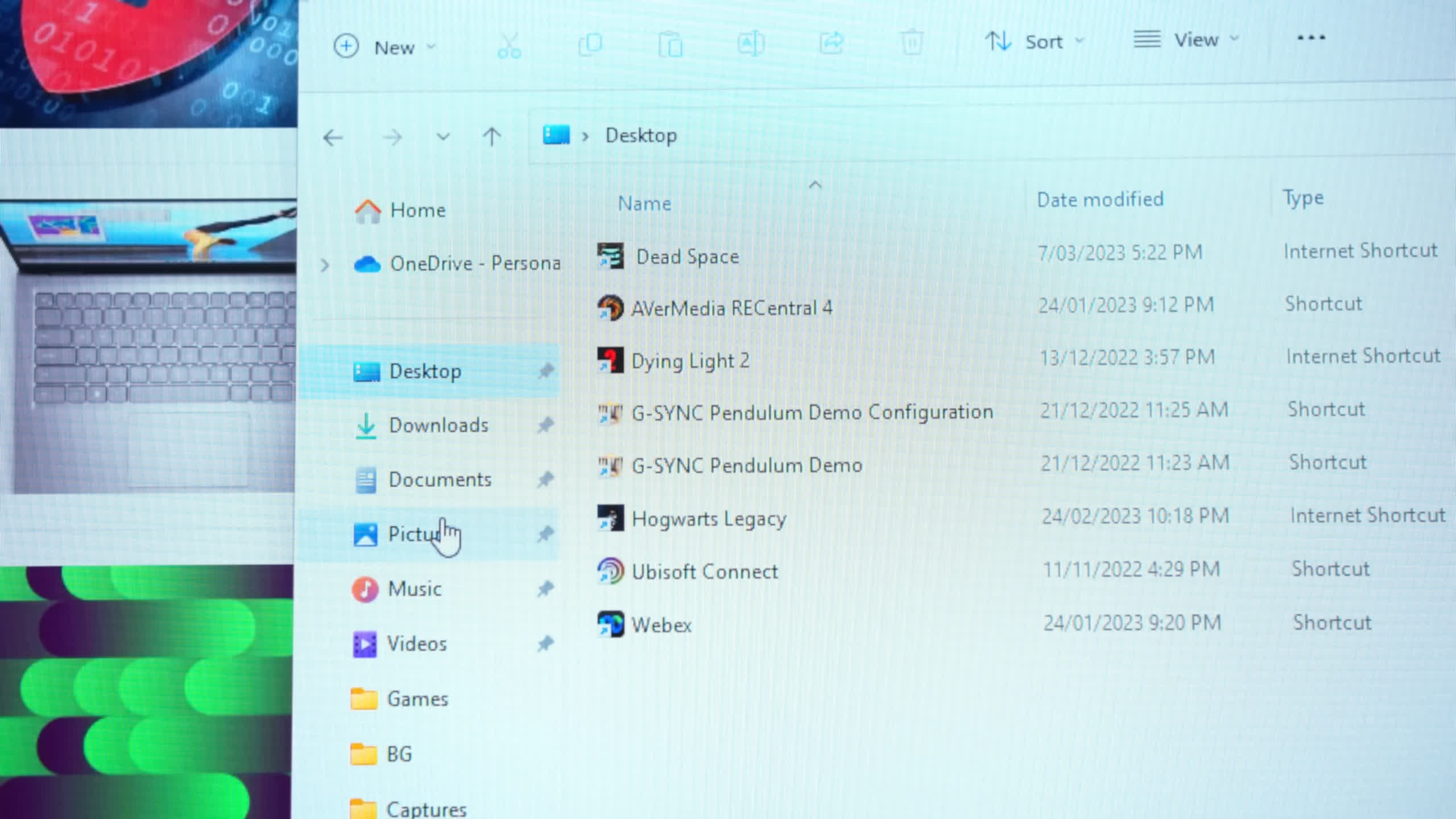The height and width of the screenshot is (819, 1456).
Task: Click the red binary shield image behind
Action: pyautogui.click(x=148, y=63)
